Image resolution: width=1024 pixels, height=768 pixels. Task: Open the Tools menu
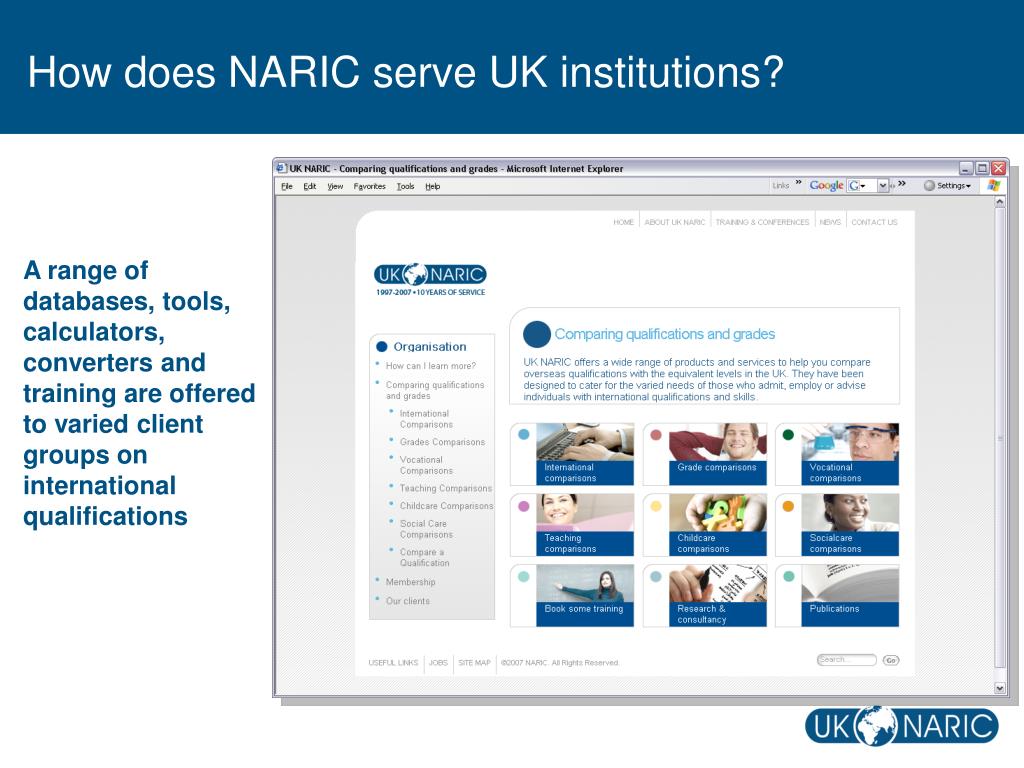406,186
